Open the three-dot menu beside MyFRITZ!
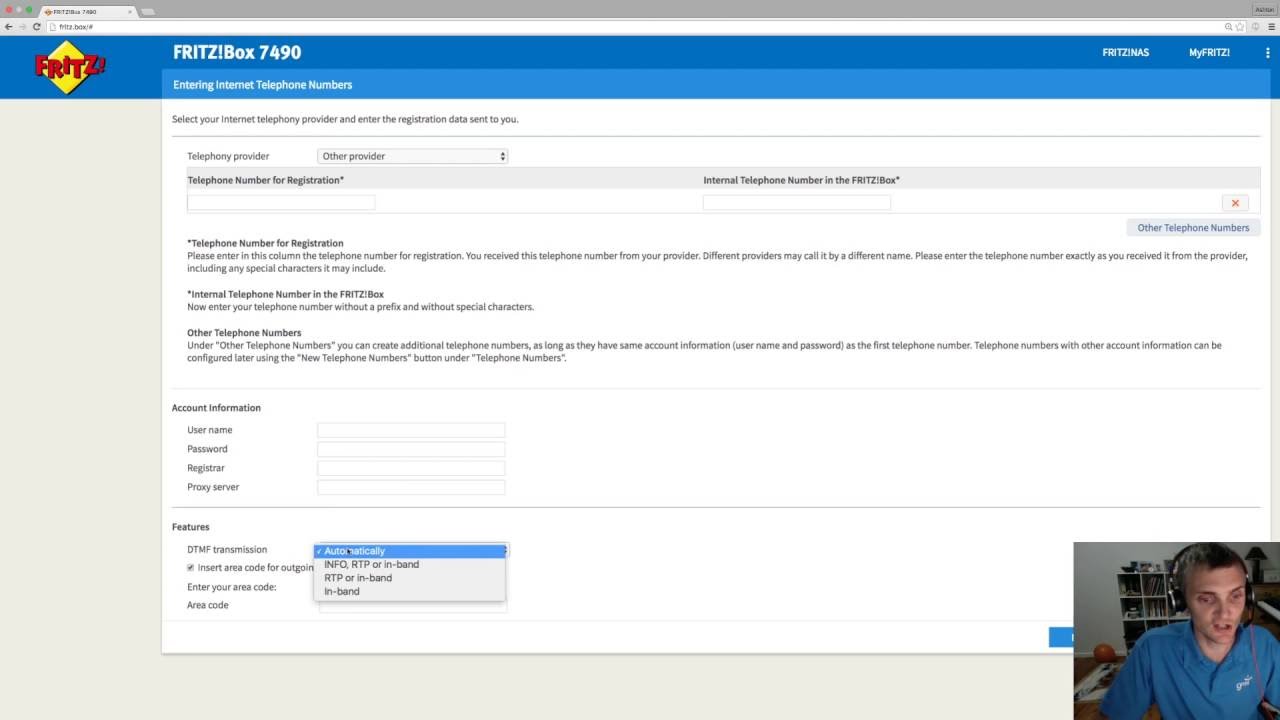Screen dimensions: 1280x720 1267,53
